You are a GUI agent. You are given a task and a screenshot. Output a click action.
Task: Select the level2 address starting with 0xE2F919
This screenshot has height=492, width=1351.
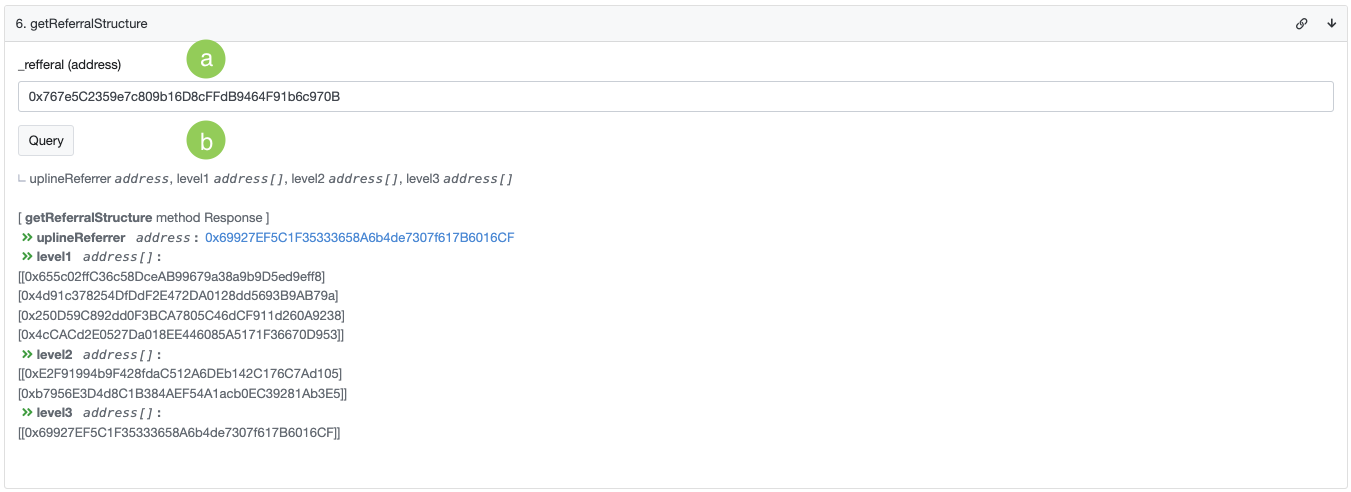[183, 374]
